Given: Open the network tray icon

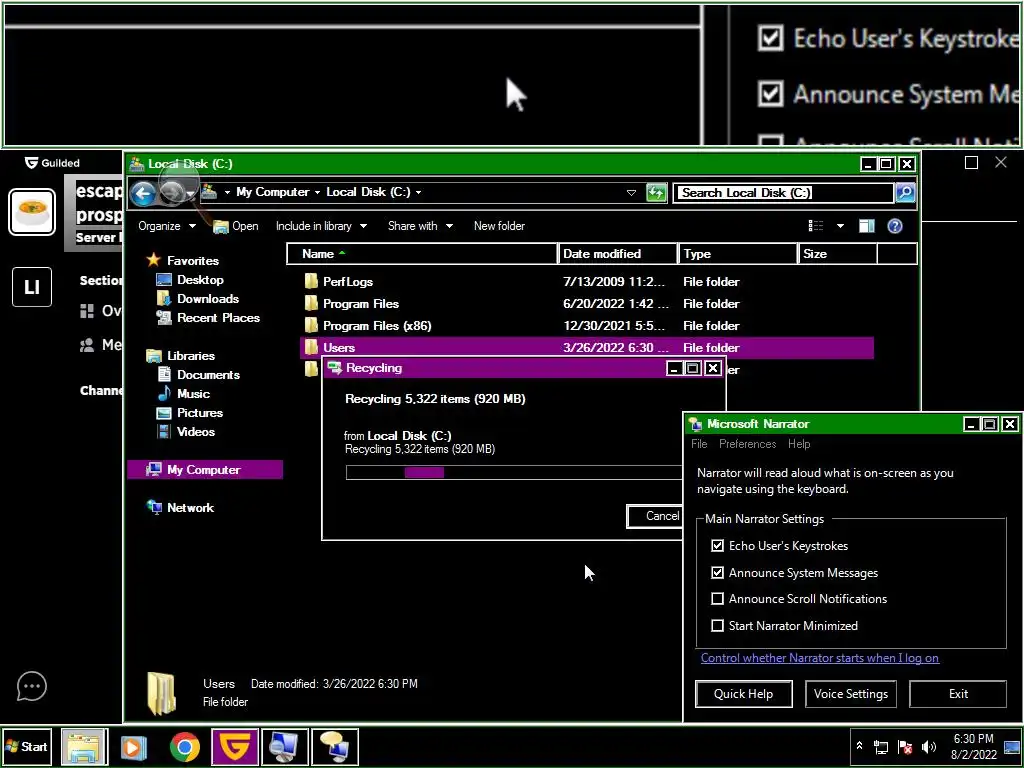Looking at the screenshot, I should pos(881,746).
